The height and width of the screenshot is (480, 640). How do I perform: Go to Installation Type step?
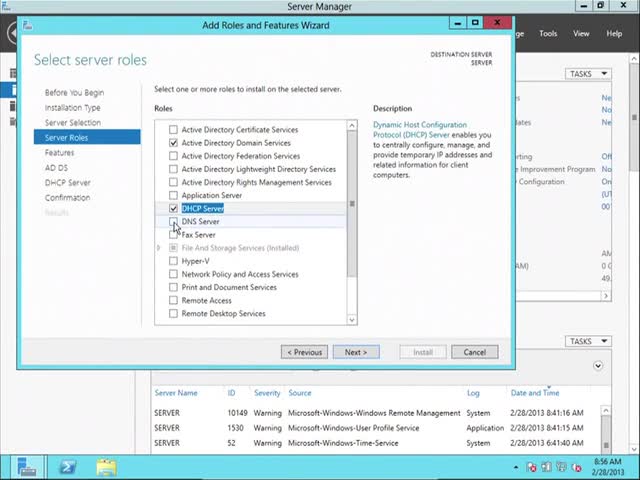pos(73,108)
